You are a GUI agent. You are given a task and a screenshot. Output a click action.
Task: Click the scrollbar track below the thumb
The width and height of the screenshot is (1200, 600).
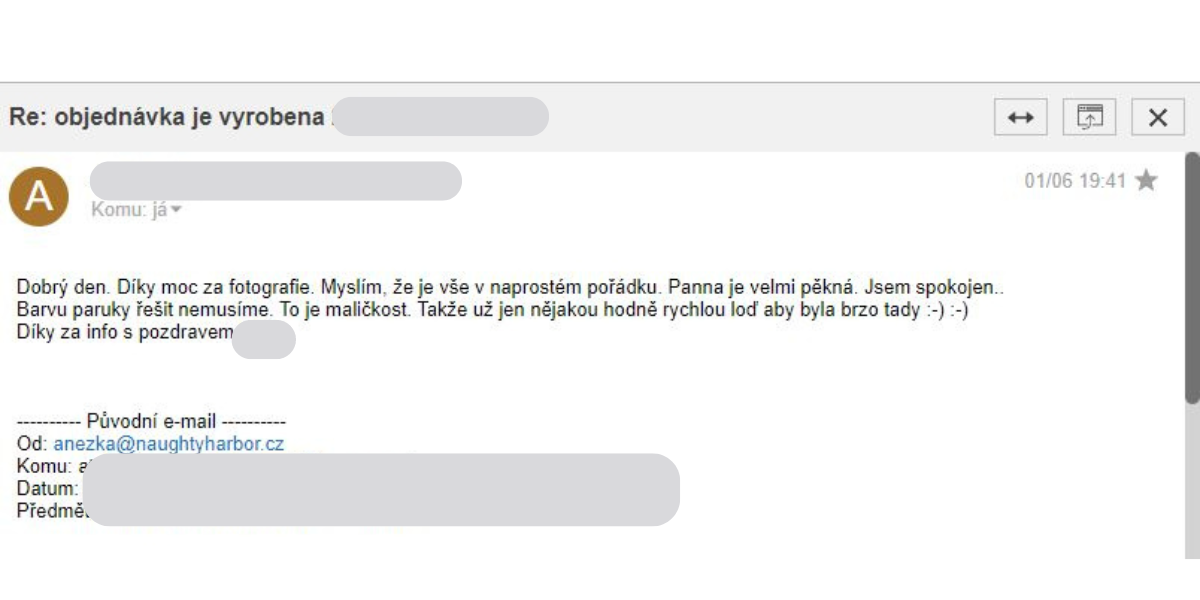click(x=1191, y=480)
